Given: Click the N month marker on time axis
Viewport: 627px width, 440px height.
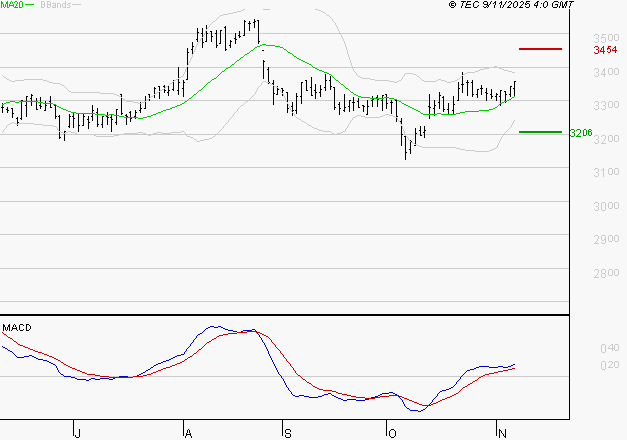Looking at the screenshot, I should 502,433.
